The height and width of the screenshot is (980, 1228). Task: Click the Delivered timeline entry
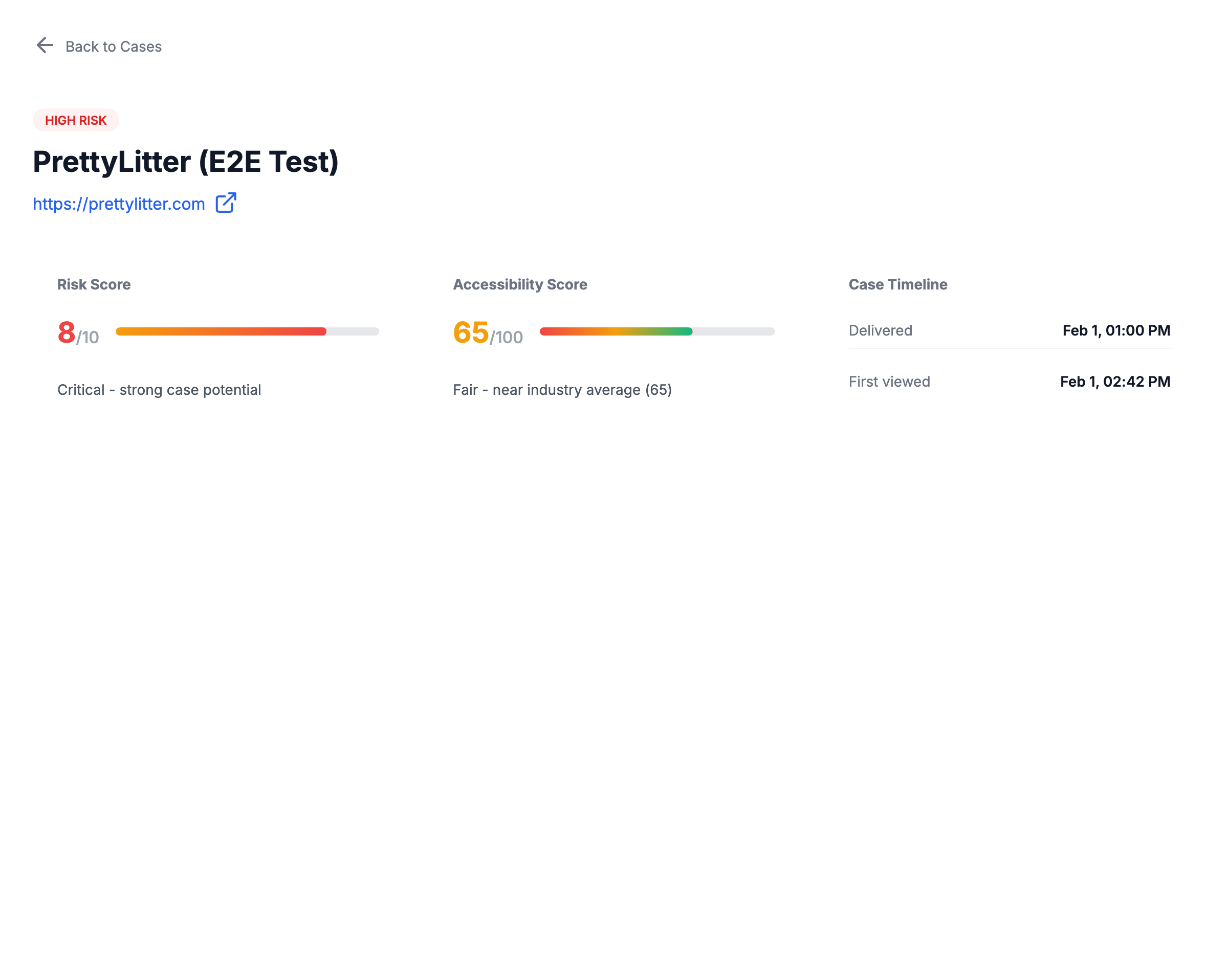pyautogui.click(x=880, y=330)
